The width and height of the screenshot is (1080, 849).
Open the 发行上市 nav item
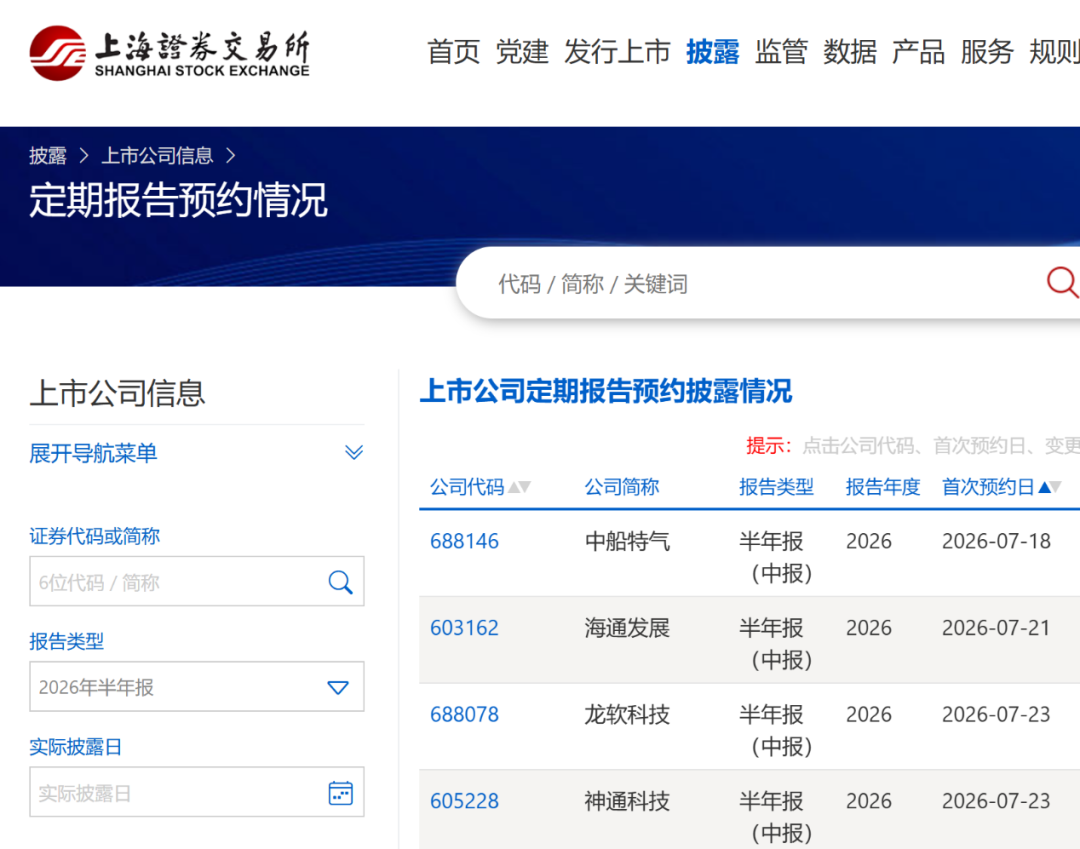tap(617, 52)
